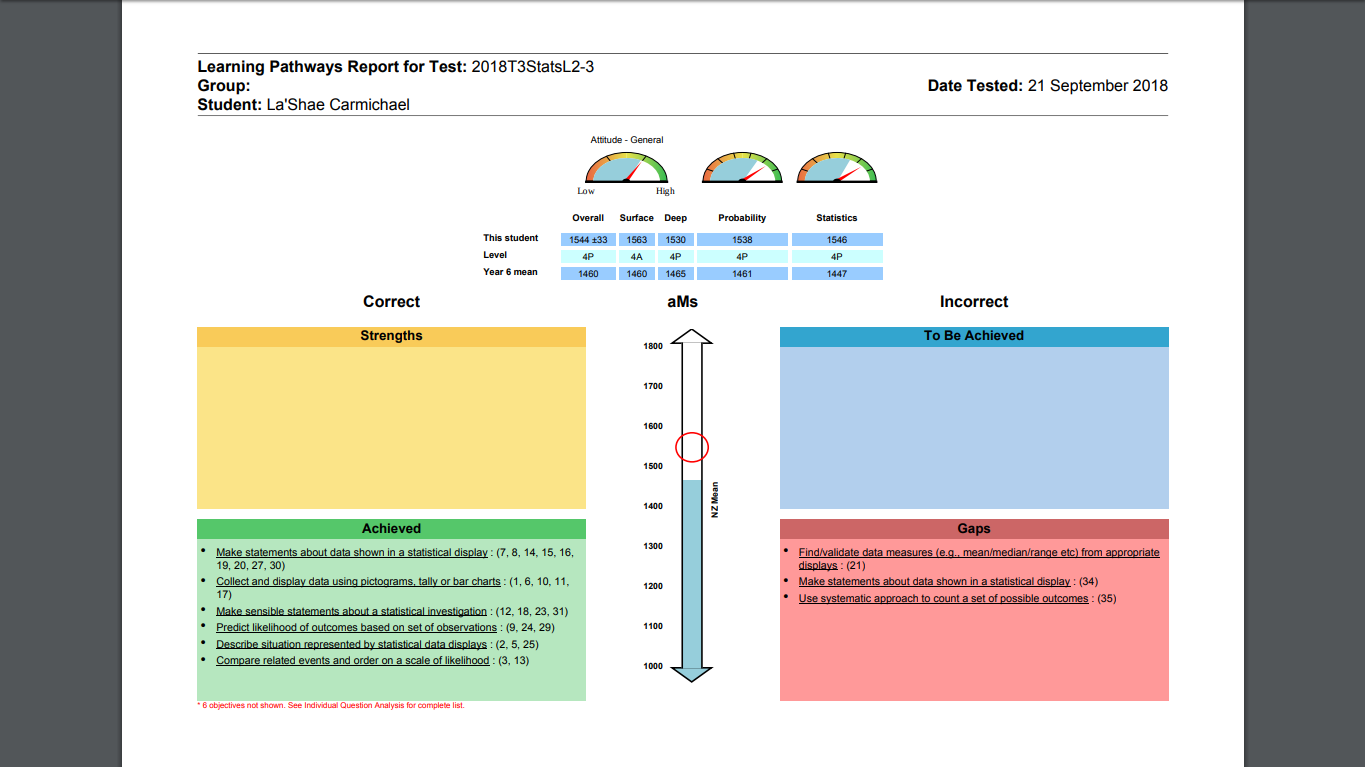1365x767 pixels.
Task: Click the 'Correct' section heading
Action: [x=391, y=302]
